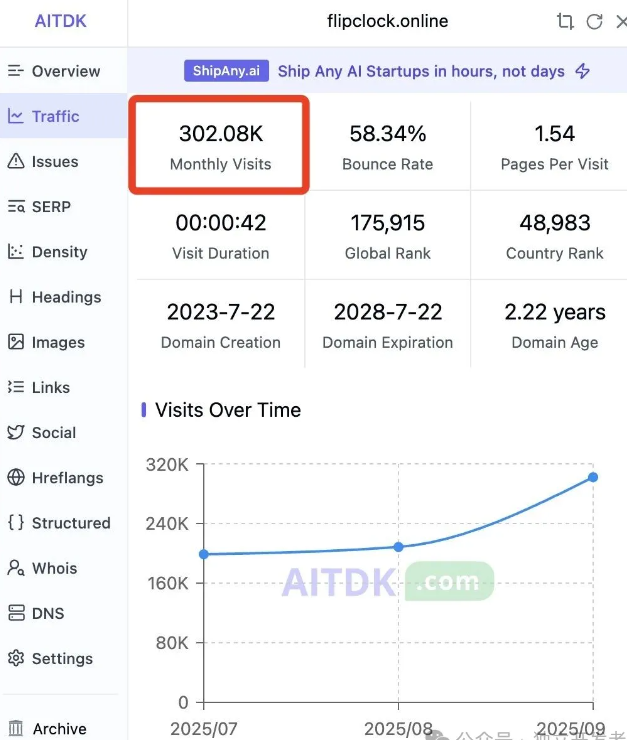Select the Traffic sidebar tab
The height and width of the screenshot is (740, 627).
(x=55, y=116)
